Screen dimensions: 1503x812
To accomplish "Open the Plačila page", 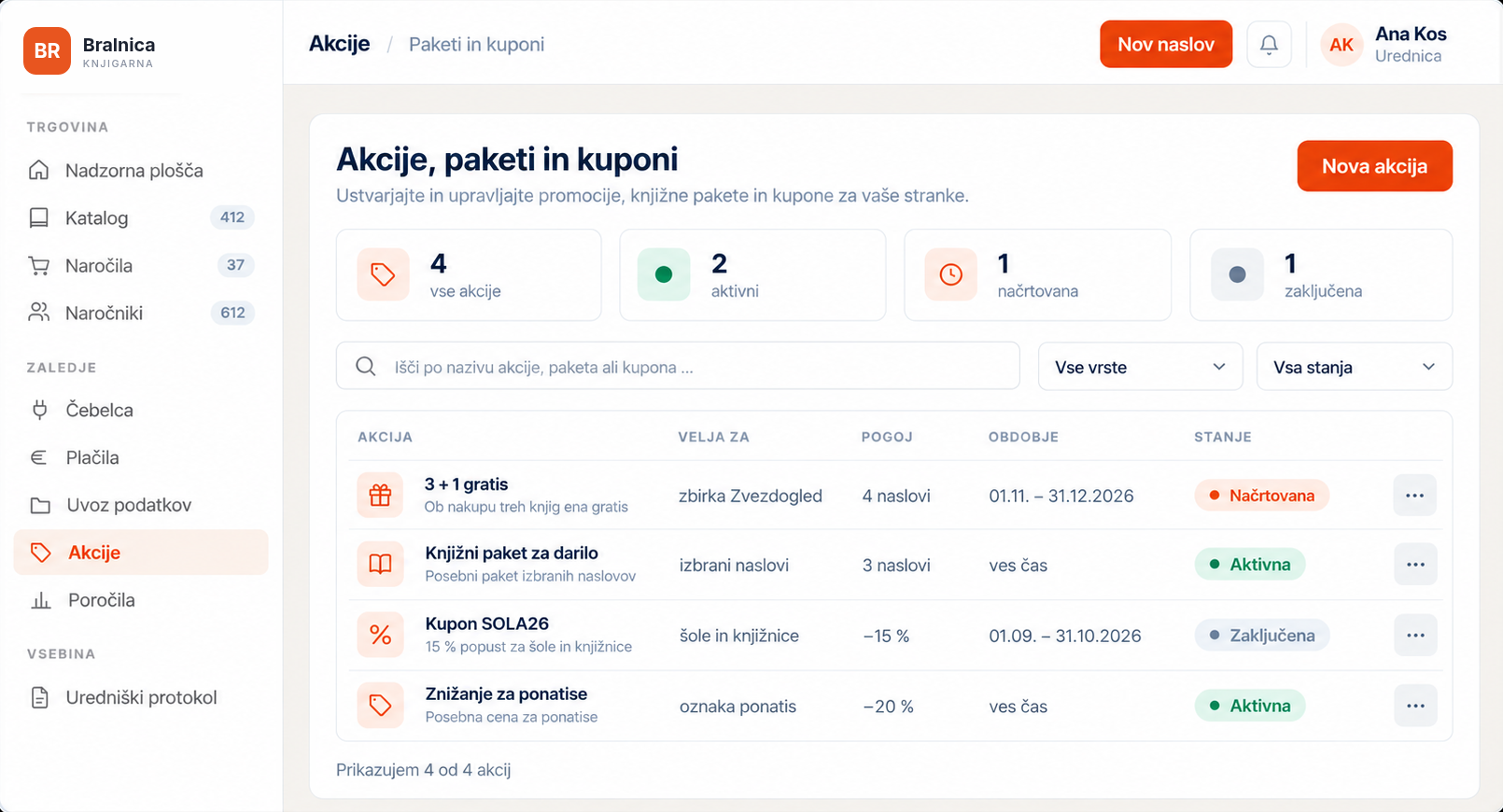I will [141, 458].
